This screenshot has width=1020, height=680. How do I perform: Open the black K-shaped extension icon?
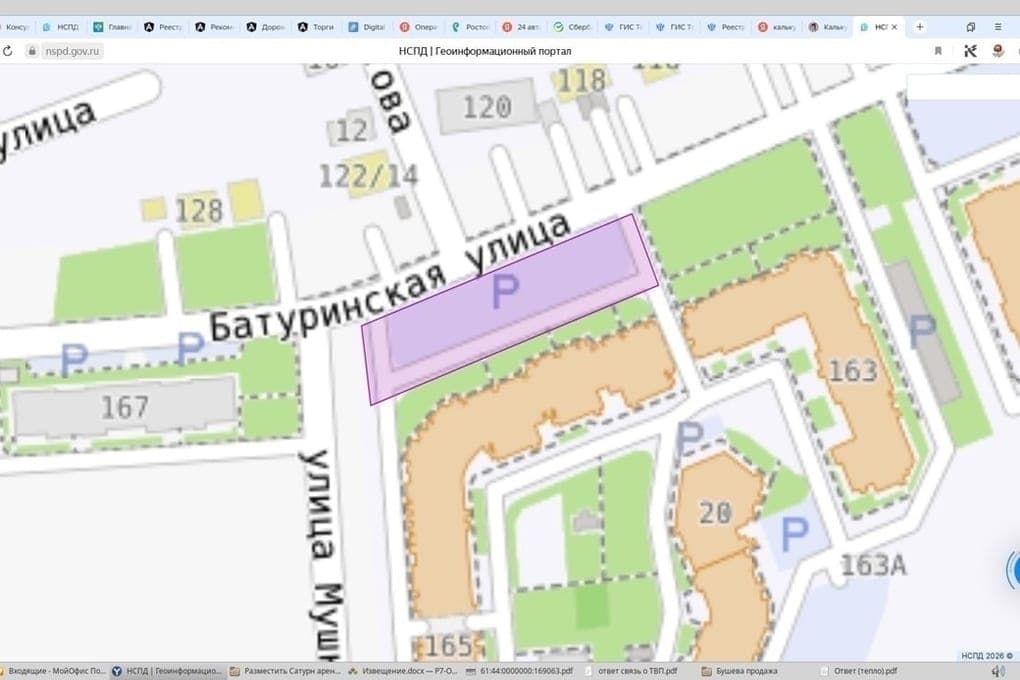pyautogui.click(x=970, y=51)
